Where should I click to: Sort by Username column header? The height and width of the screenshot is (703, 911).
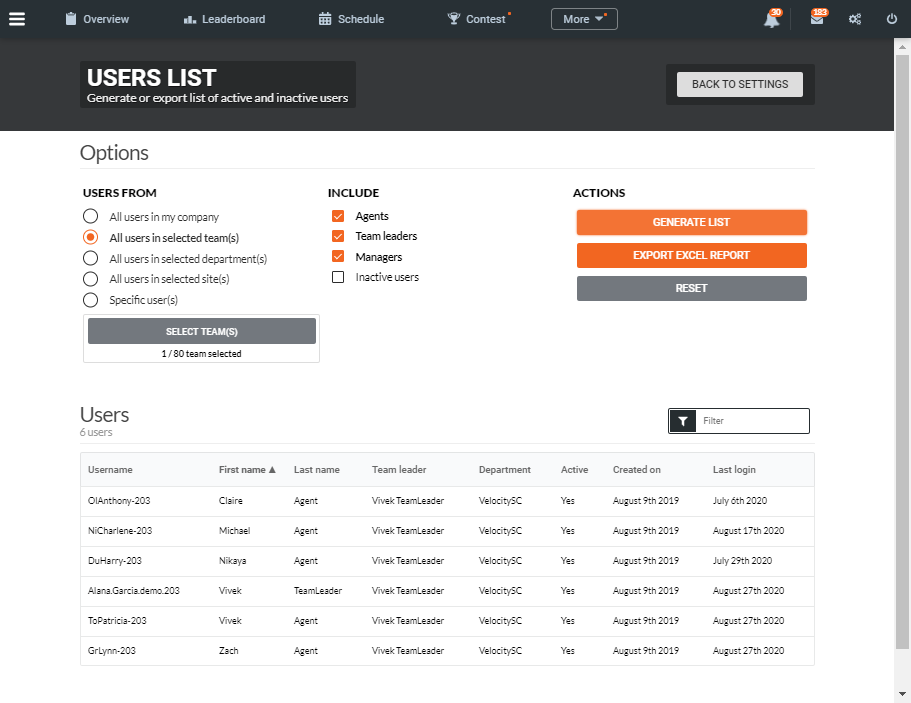point(110,469)
